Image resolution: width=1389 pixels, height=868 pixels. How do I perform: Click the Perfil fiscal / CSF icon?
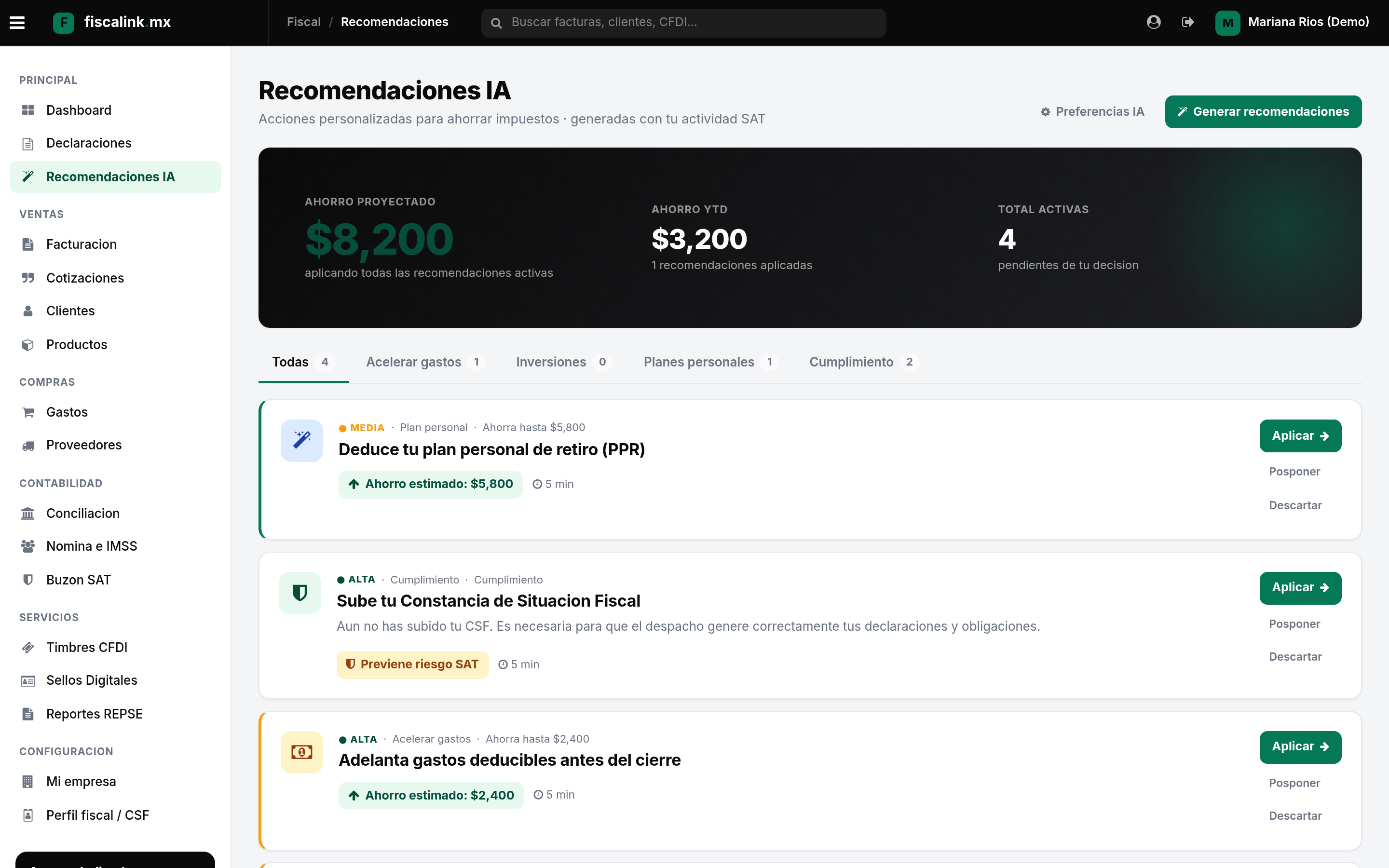coord(27,815)
